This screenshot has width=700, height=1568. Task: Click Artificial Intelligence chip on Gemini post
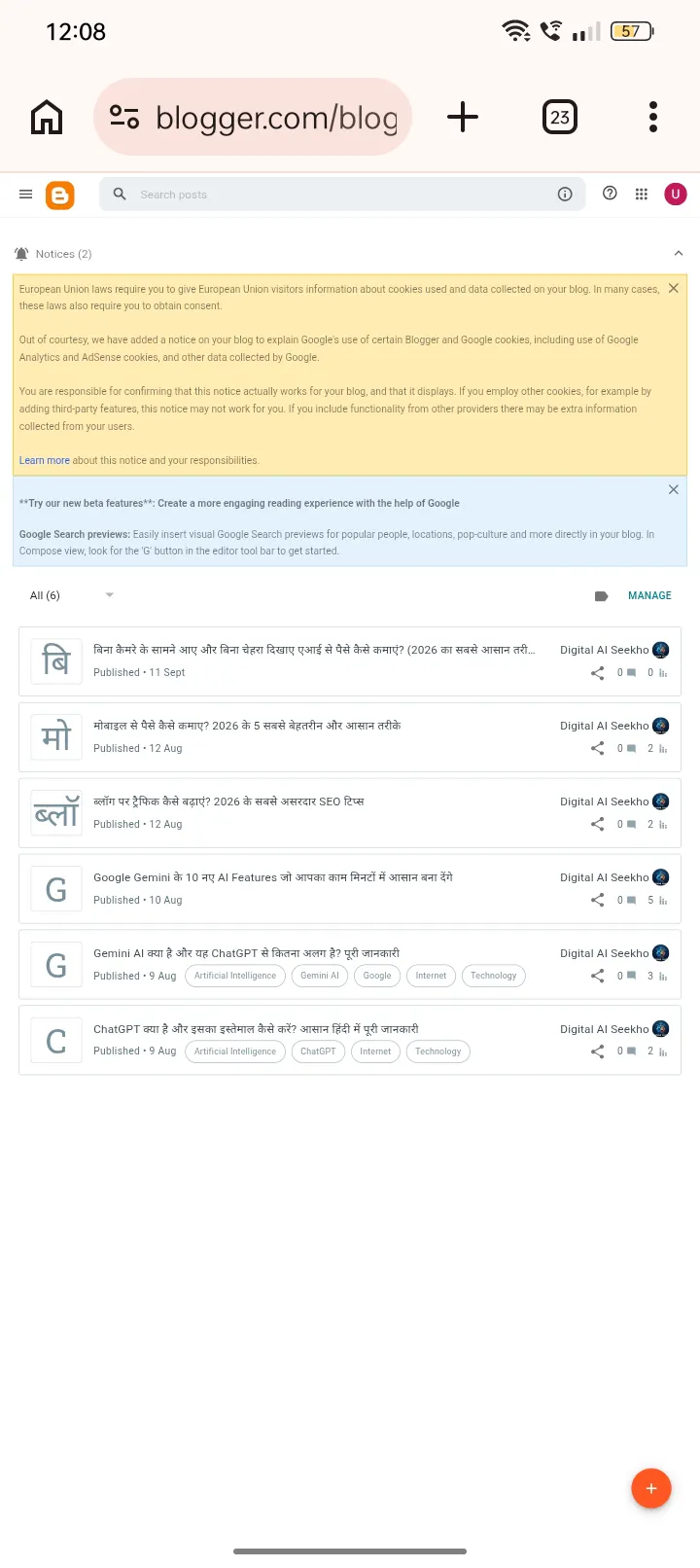pyautogui.click(x=235, y=976)
